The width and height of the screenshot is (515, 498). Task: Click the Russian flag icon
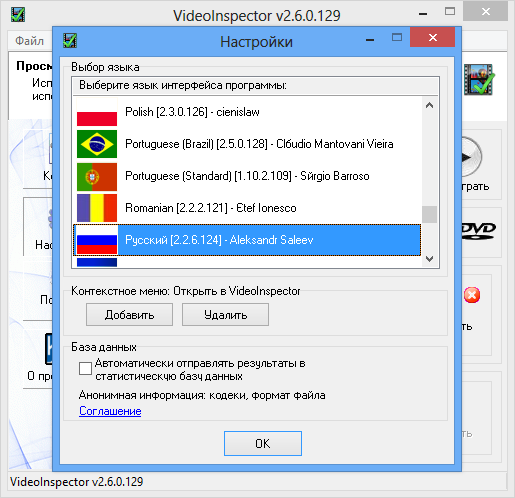(97, 240)
